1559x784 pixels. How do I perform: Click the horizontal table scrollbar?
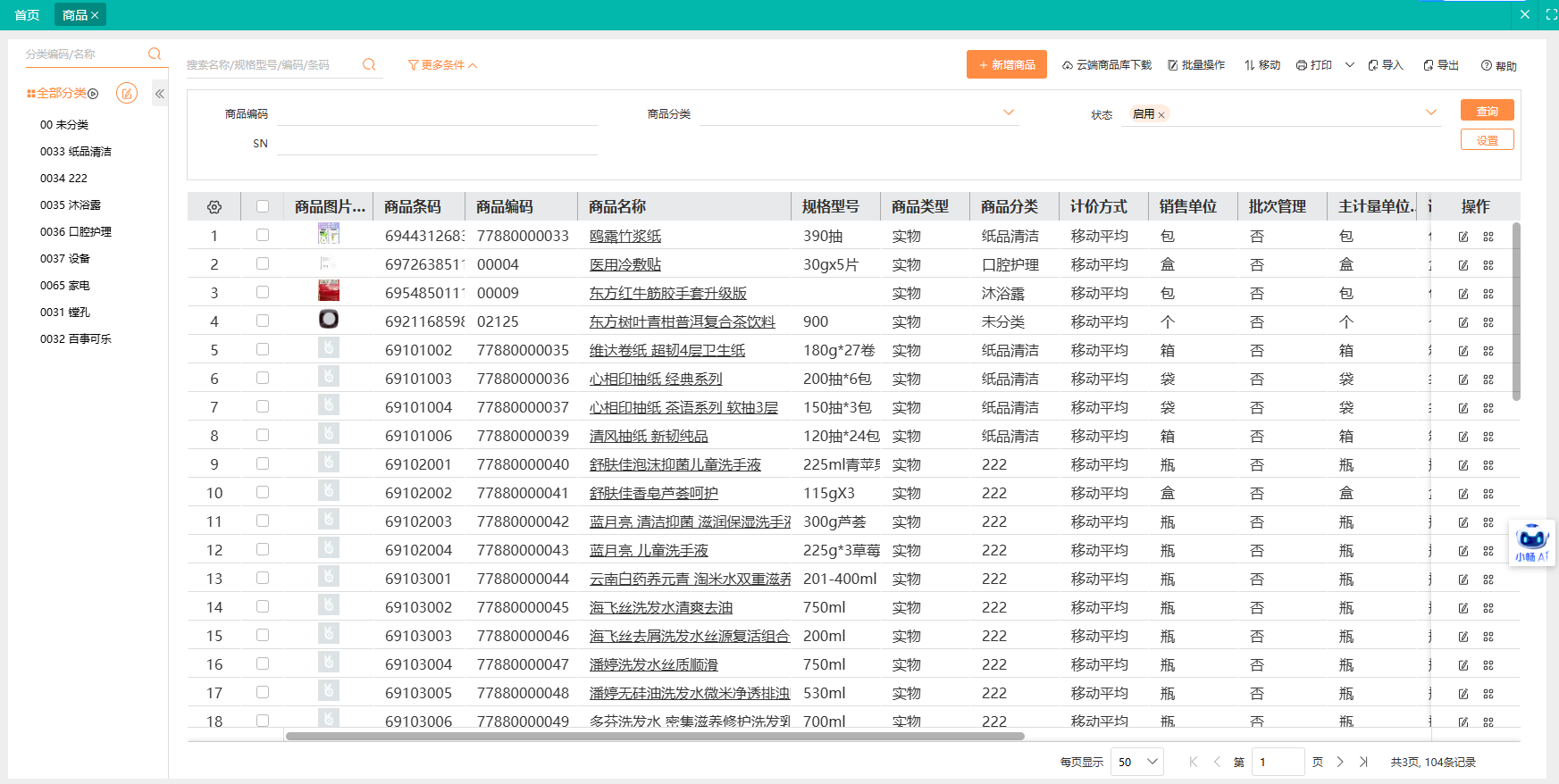tap(655, 737)
